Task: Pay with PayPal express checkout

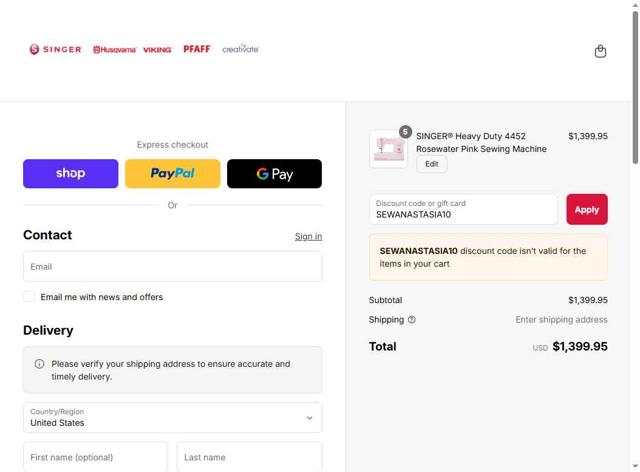Action: 173,174
